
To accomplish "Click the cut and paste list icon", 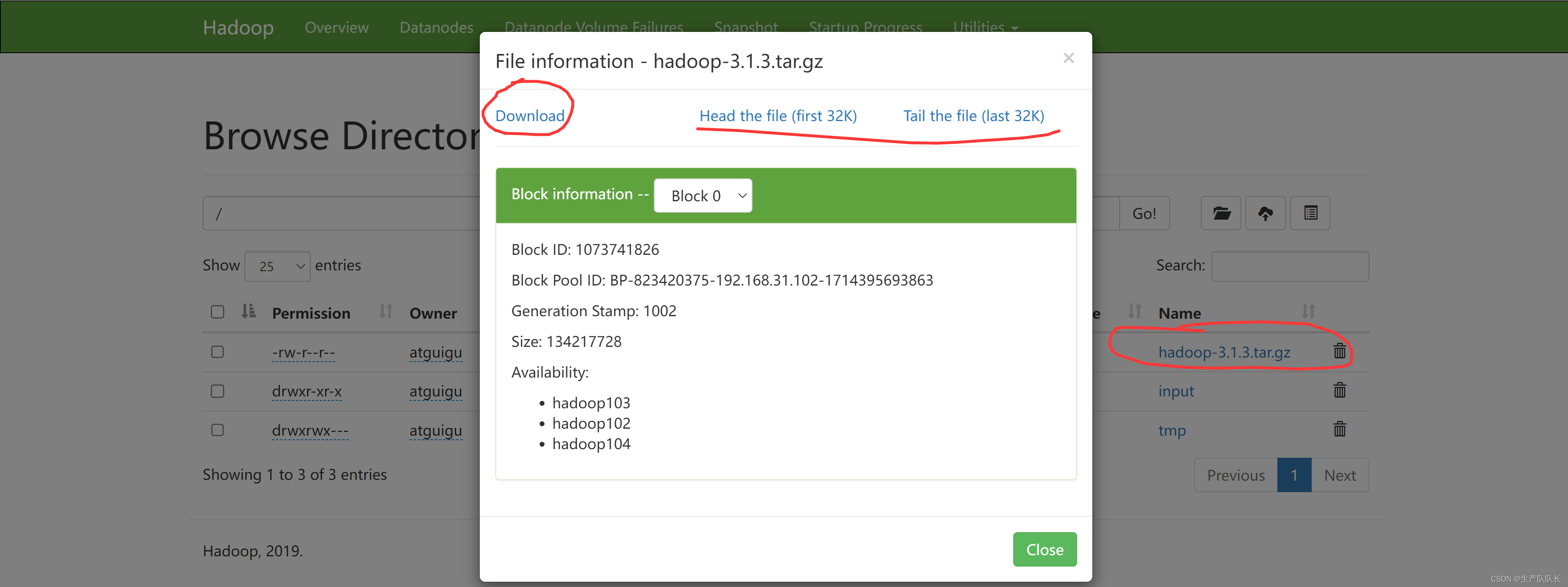I will [x=1310, y=213].
